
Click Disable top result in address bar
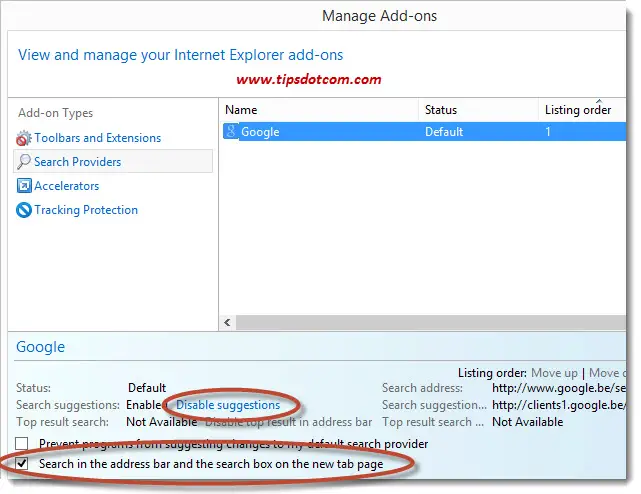click(x=289, y=422)
